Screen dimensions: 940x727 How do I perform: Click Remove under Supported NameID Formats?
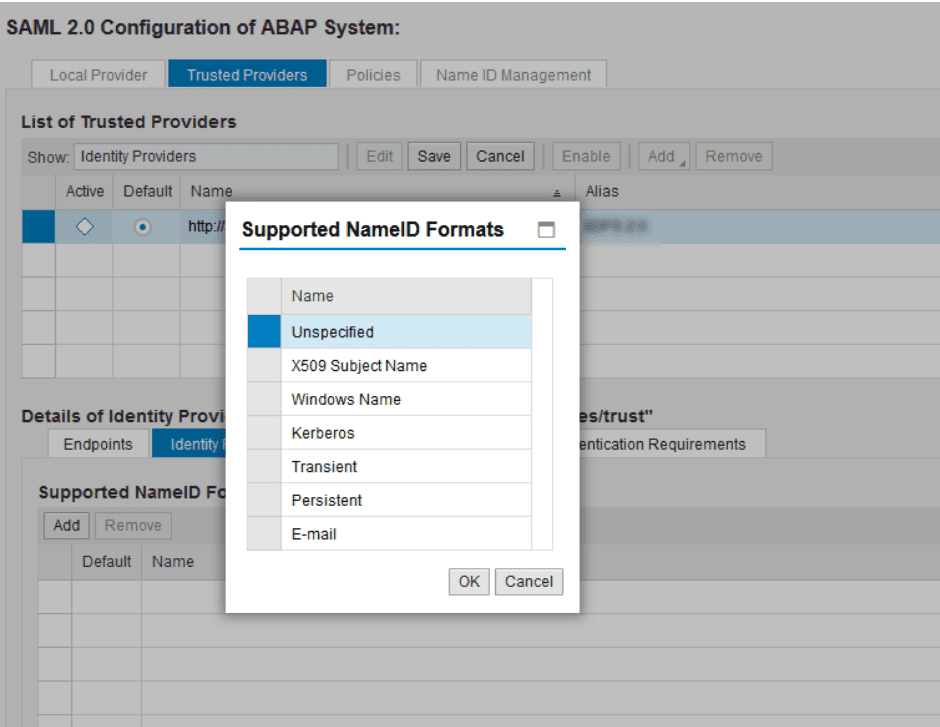[133, 526]
